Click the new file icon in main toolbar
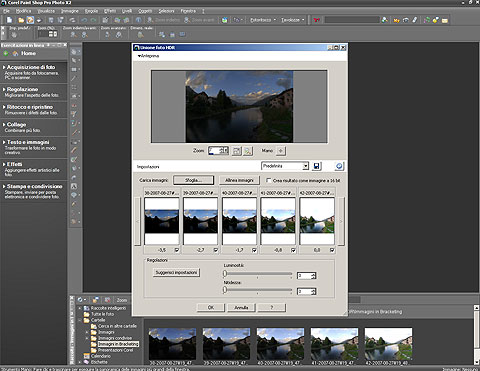 (10, 20)
